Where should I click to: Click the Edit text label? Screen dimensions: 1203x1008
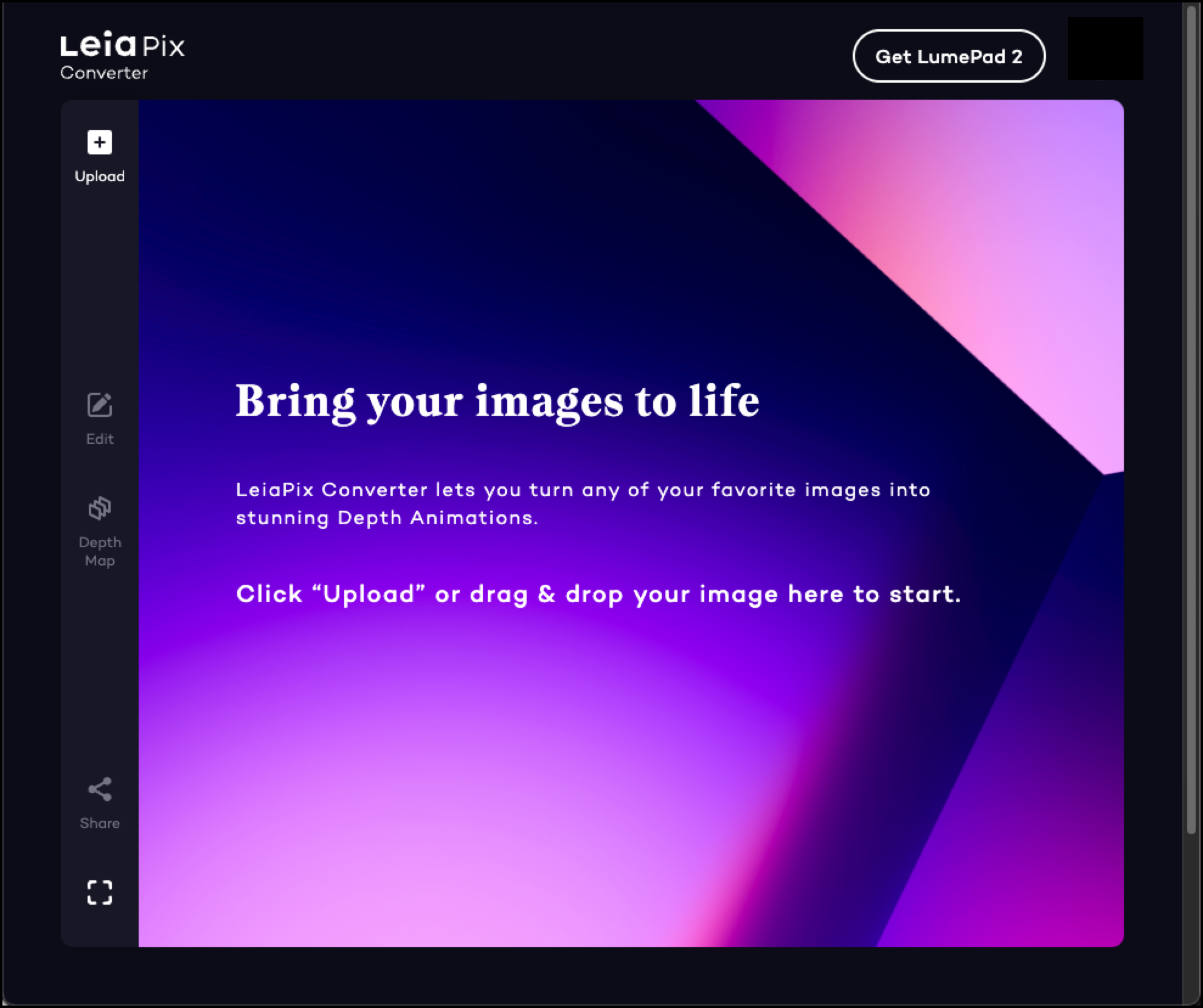coord(100,439)
